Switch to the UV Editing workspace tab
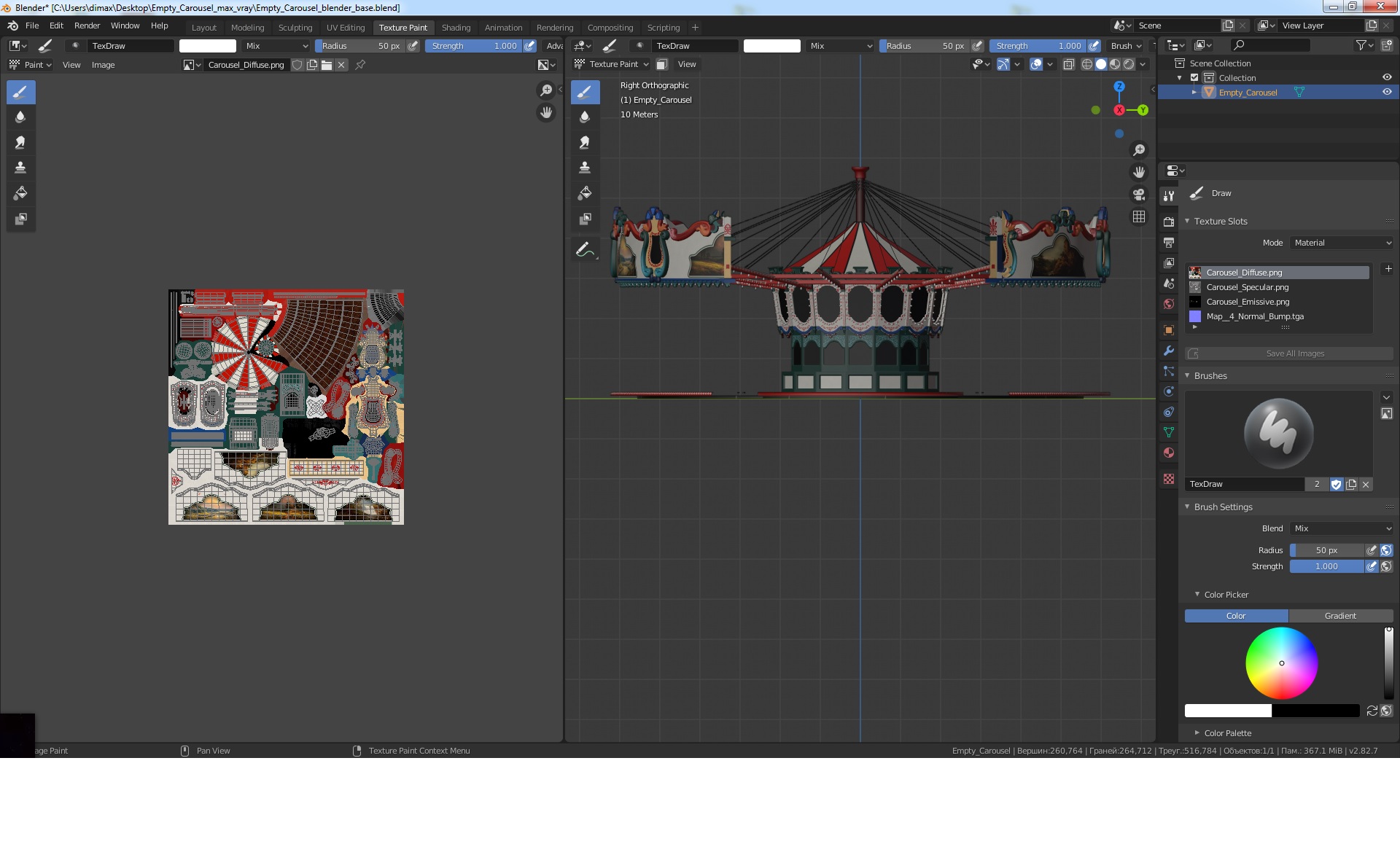 (346, 28)
